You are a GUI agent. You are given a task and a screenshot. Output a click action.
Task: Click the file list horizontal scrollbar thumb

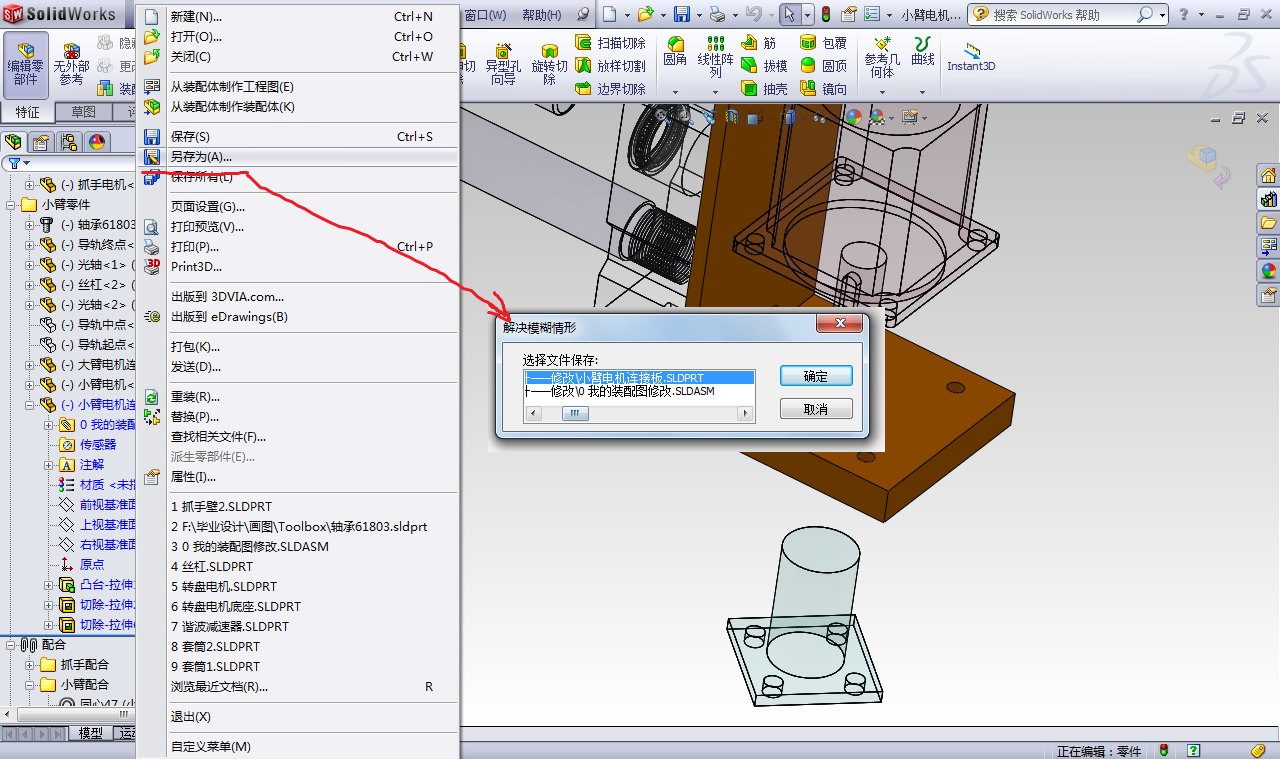(x=574, y=414)
